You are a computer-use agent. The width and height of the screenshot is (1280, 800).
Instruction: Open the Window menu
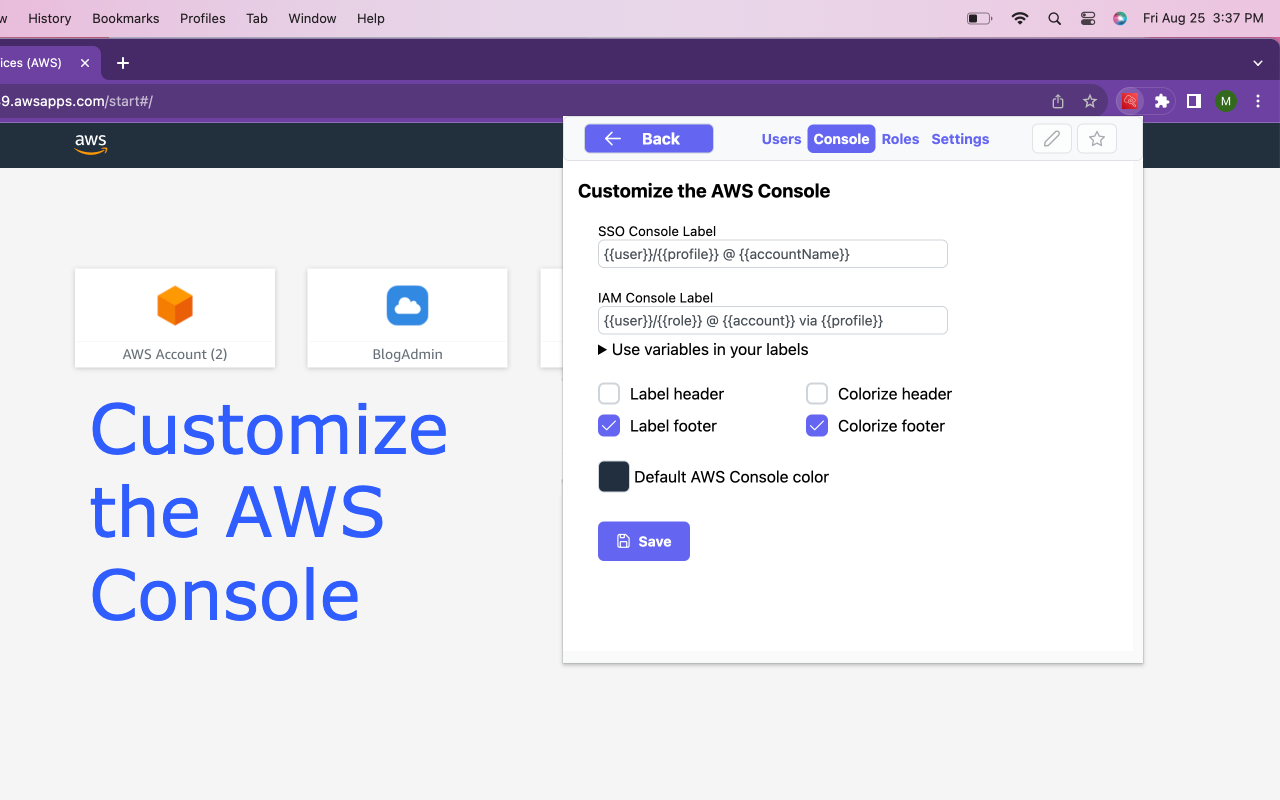point(312,18)
